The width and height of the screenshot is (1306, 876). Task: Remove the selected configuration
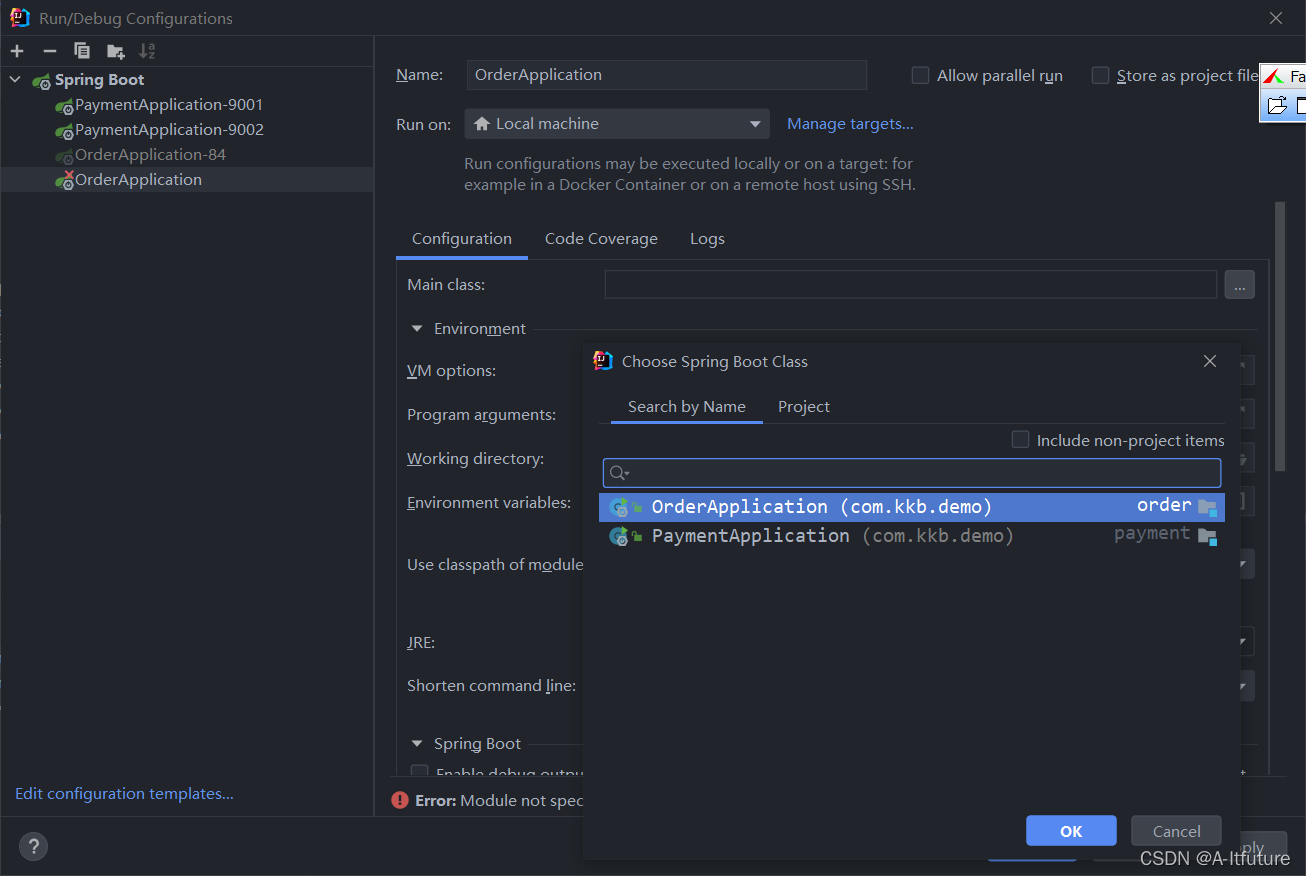coord(49,51)
